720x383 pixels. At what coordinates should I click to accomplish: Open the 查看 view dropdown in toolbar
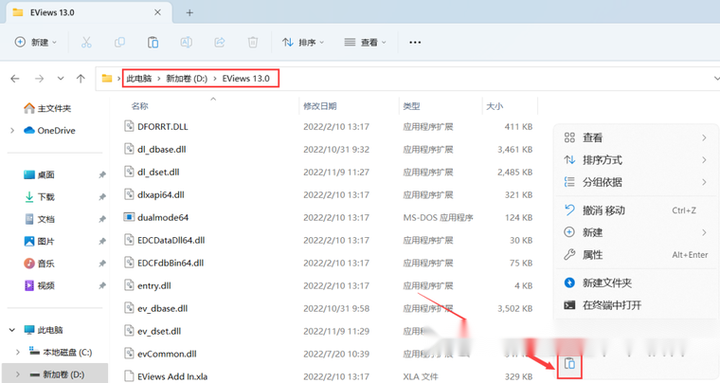tap(365, 42)
